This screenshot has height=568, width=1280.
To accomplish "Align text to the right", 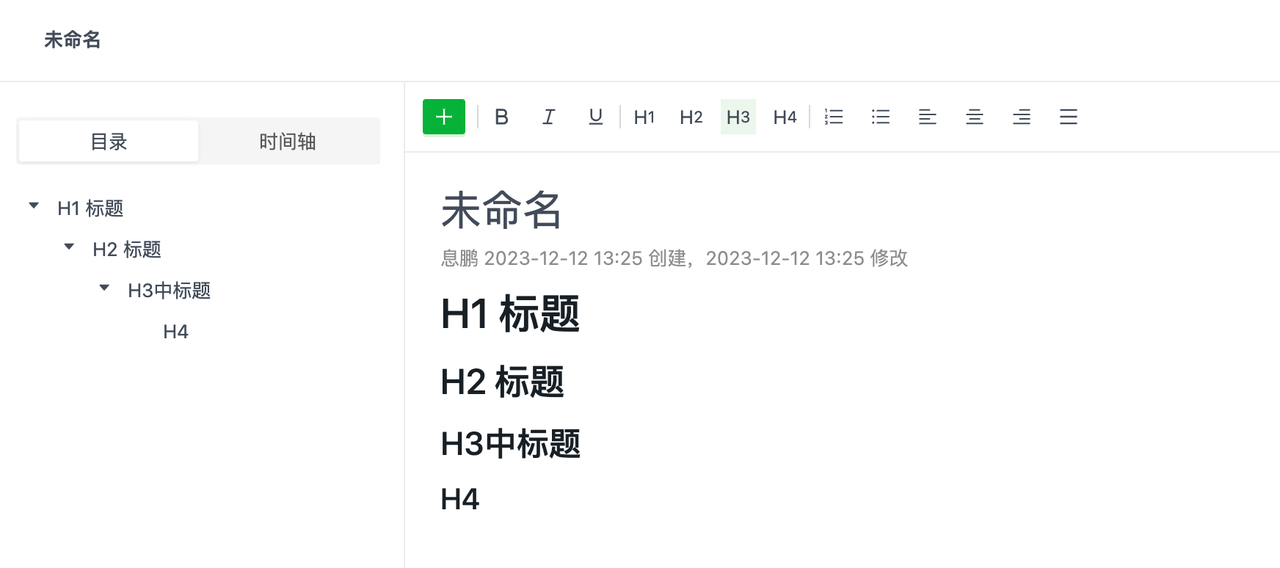I will coord(1021,117).
